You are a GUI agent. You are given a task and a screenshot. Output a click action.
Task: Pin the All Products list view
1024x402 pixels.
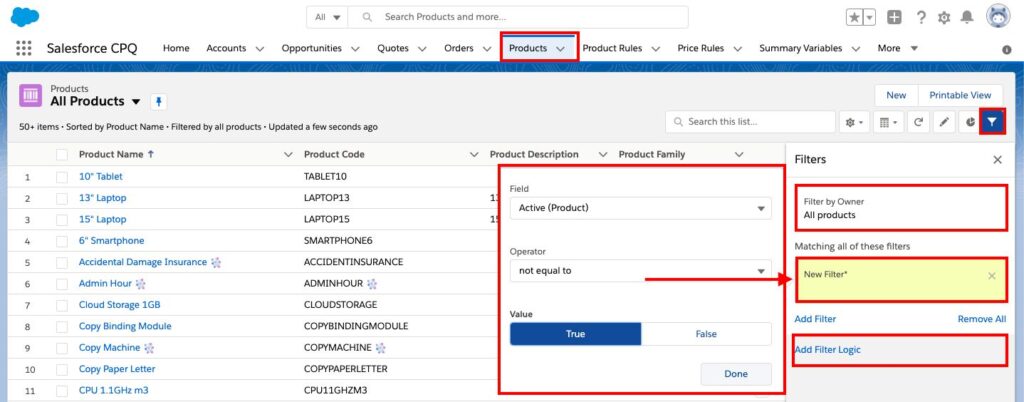[159, 102]
